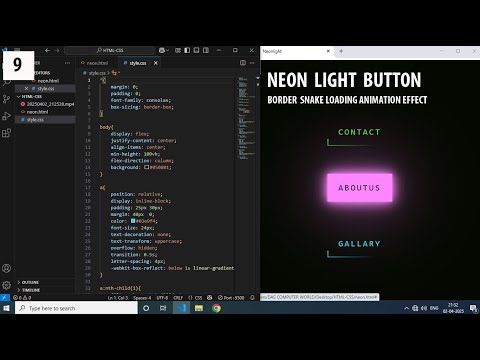Open the Accounts menu in activity bar

pos(6,268)
